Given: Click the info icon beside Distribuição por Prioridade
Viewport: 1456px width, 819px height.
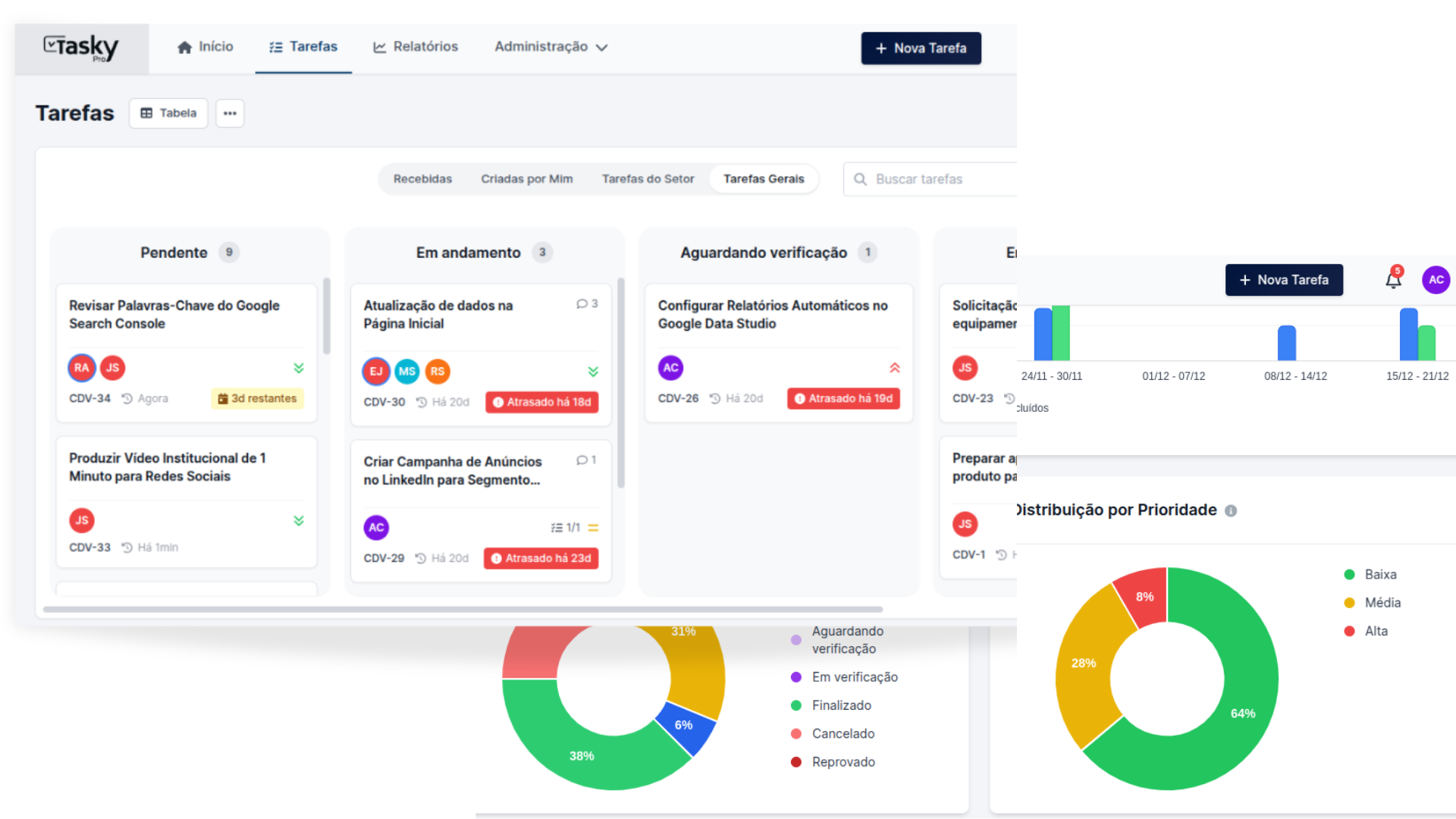Looking at the screenshot, I should [x=1231, y=510].
